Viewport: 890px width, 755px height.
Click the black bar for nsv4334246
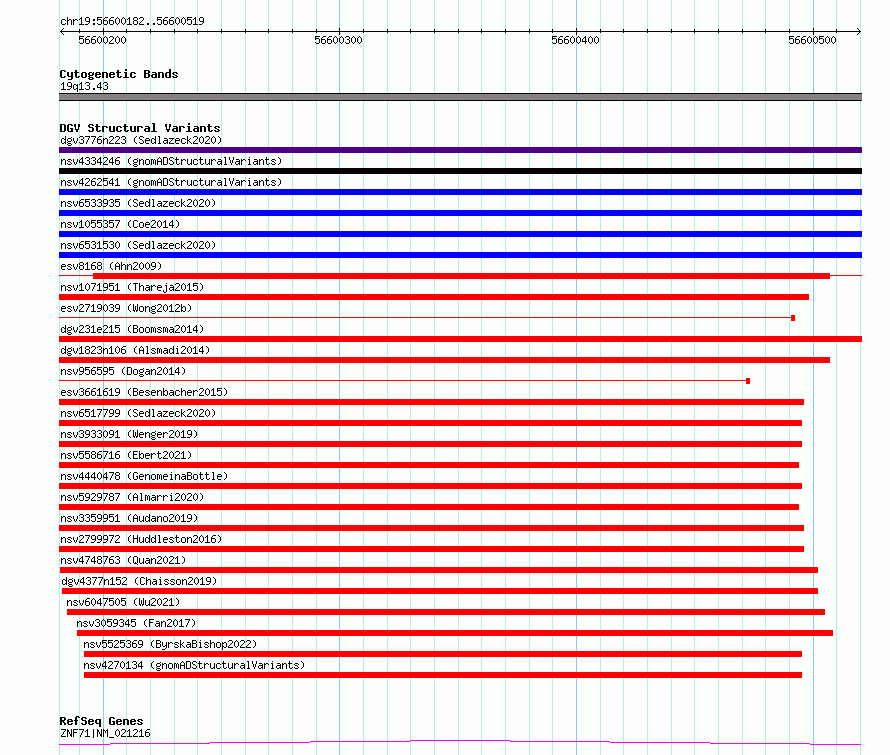click(x=460, y=171)
